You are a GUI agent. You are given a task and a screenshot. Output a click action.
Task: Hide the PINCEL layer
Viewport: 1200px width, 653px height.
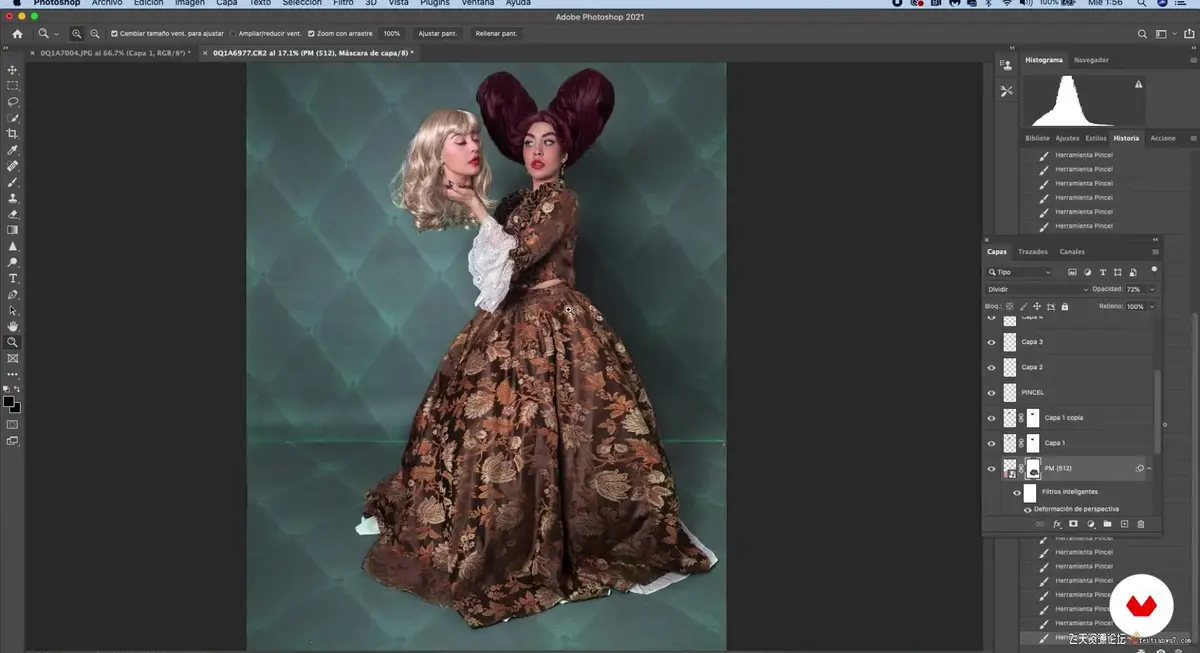(x=991, y=393)
